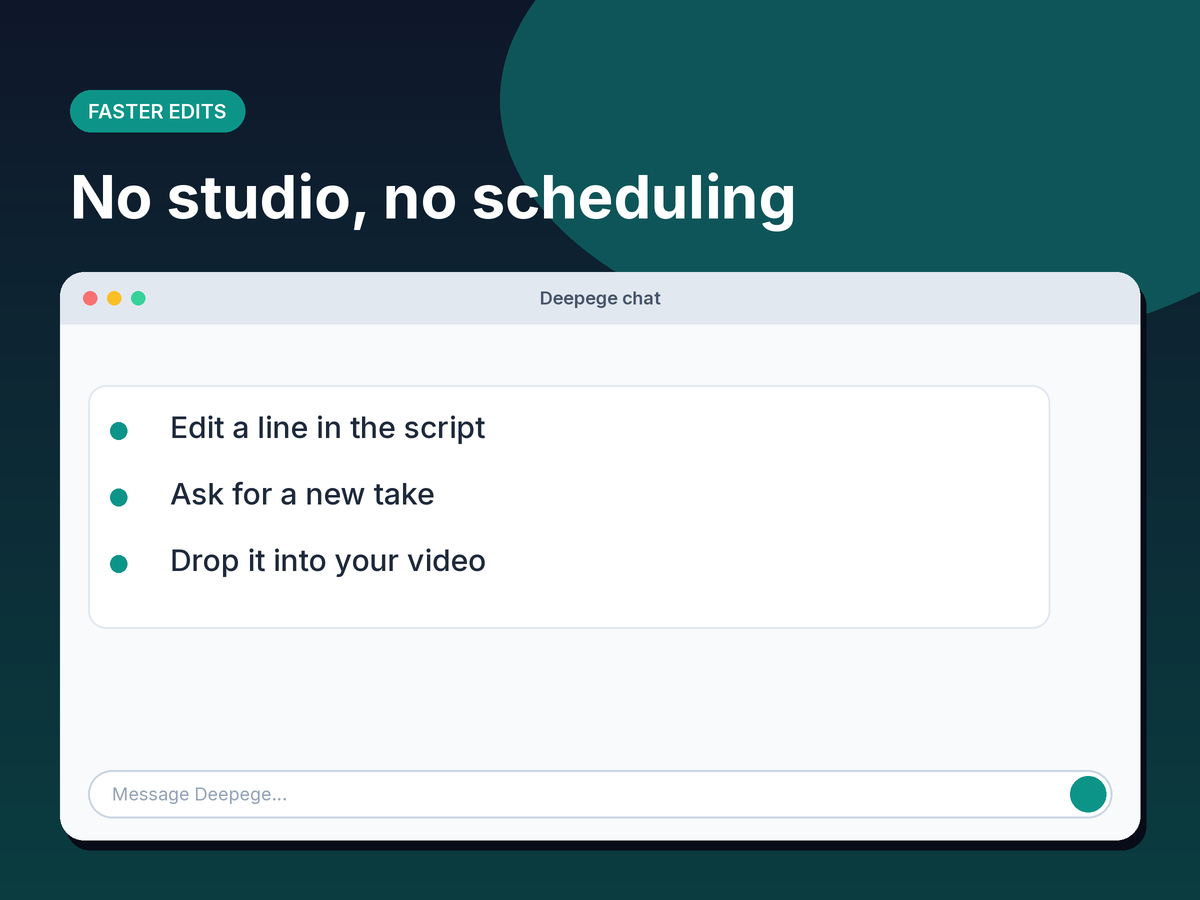
Task: Select 'Ask for a new take' text
Action: coord(302,494)
